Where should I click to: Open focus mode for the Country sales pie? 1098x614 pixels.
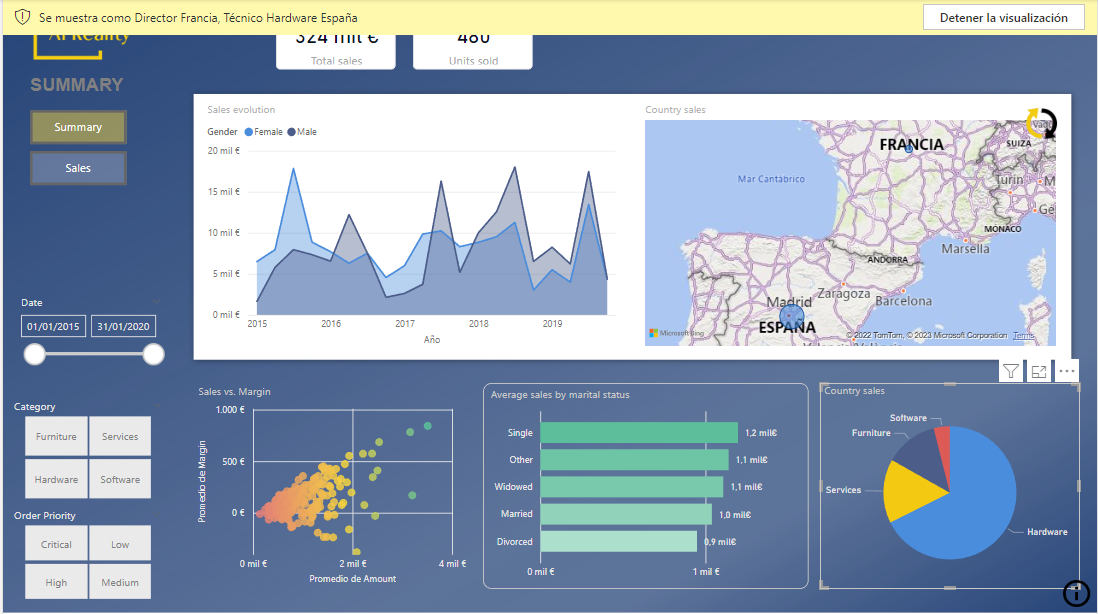(x=1039, y=372)
